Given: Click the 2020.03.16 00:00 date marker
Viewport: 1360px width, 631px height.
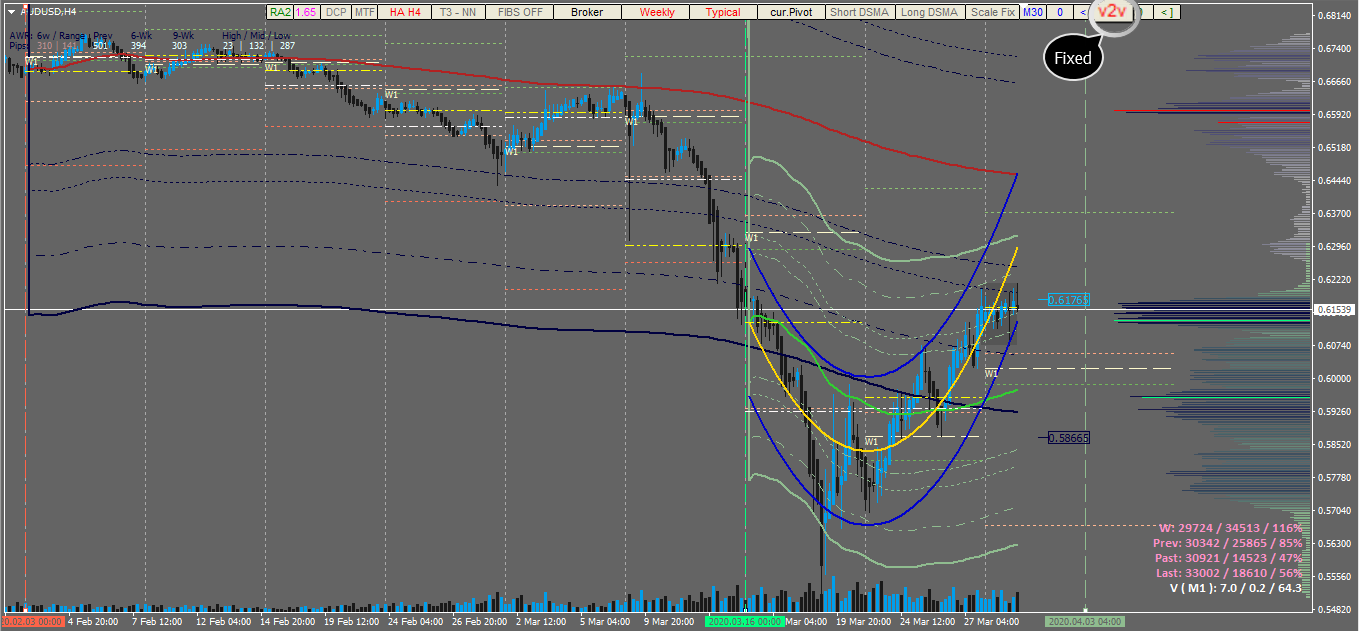Looking at the screenshot, I should [x=745, y=621].
